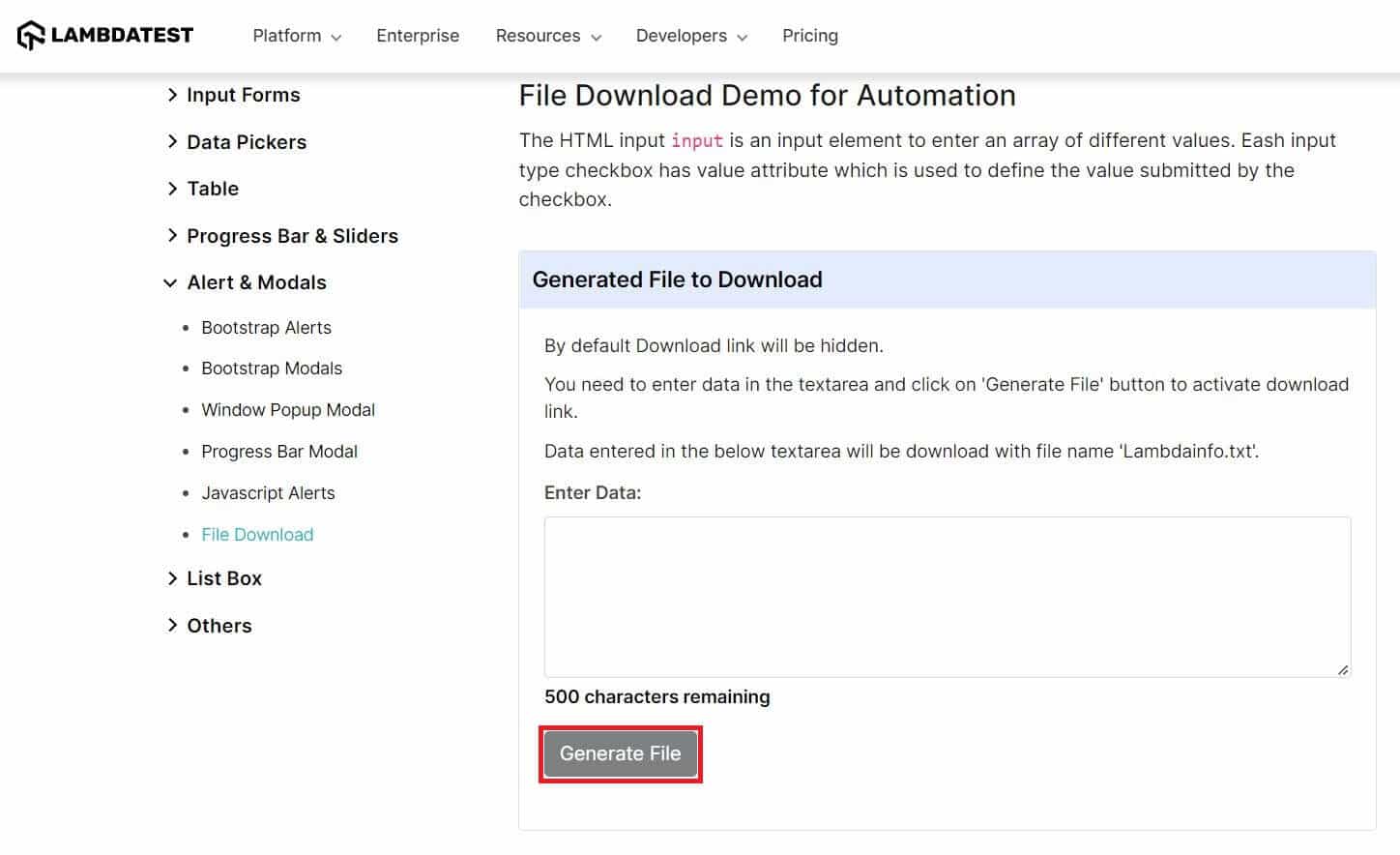Open the Progress Bar Modal link
The image size is (1400, 855).
click(279, 452)
